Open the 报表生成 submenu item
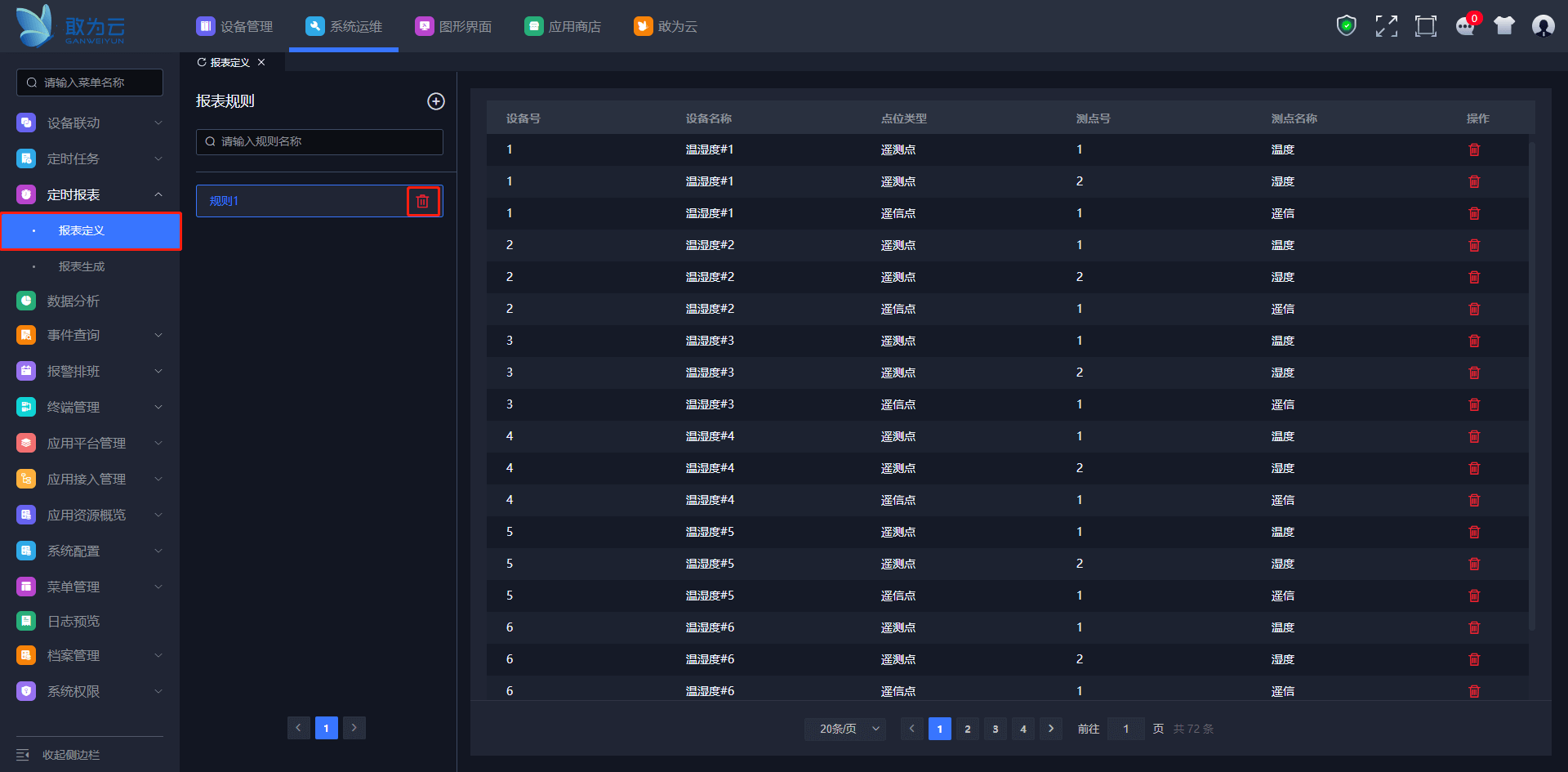The image size is (1568, 772). [x=82, y=266]
